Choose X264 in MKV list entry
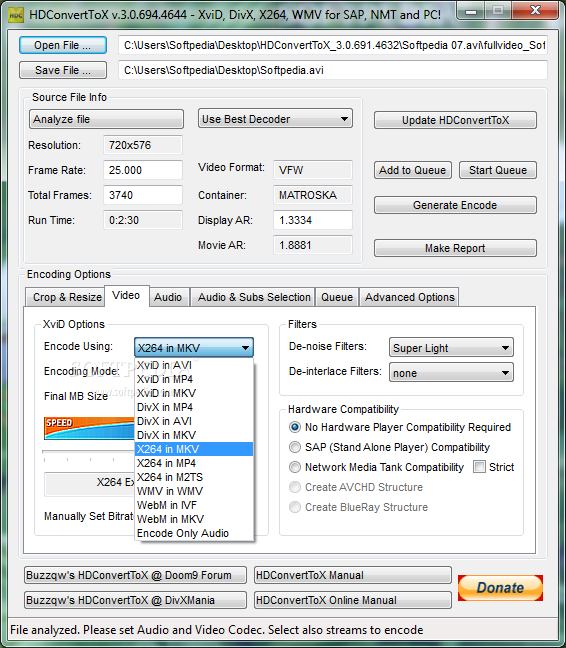 [x=194, y=449]
